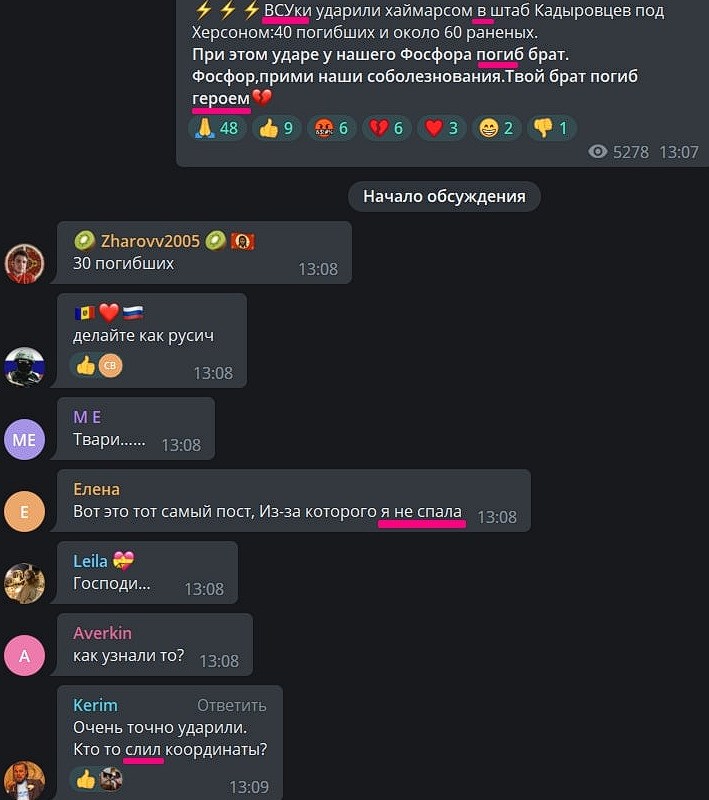Click the red heart reaction with 3

point(441,128)
